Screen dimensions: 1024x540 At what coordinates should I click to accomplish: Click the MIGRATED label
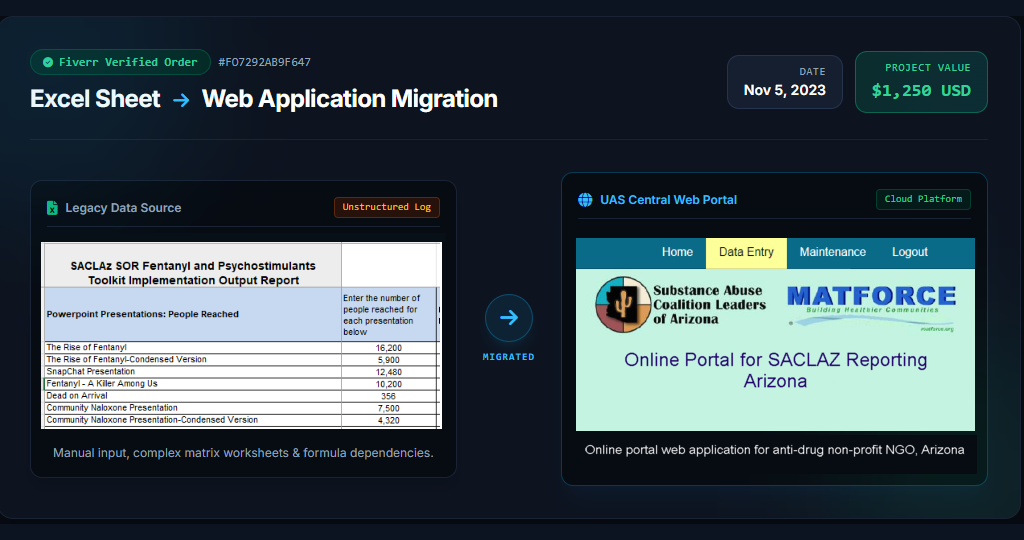pyautogui.click(x=509, y=357)
